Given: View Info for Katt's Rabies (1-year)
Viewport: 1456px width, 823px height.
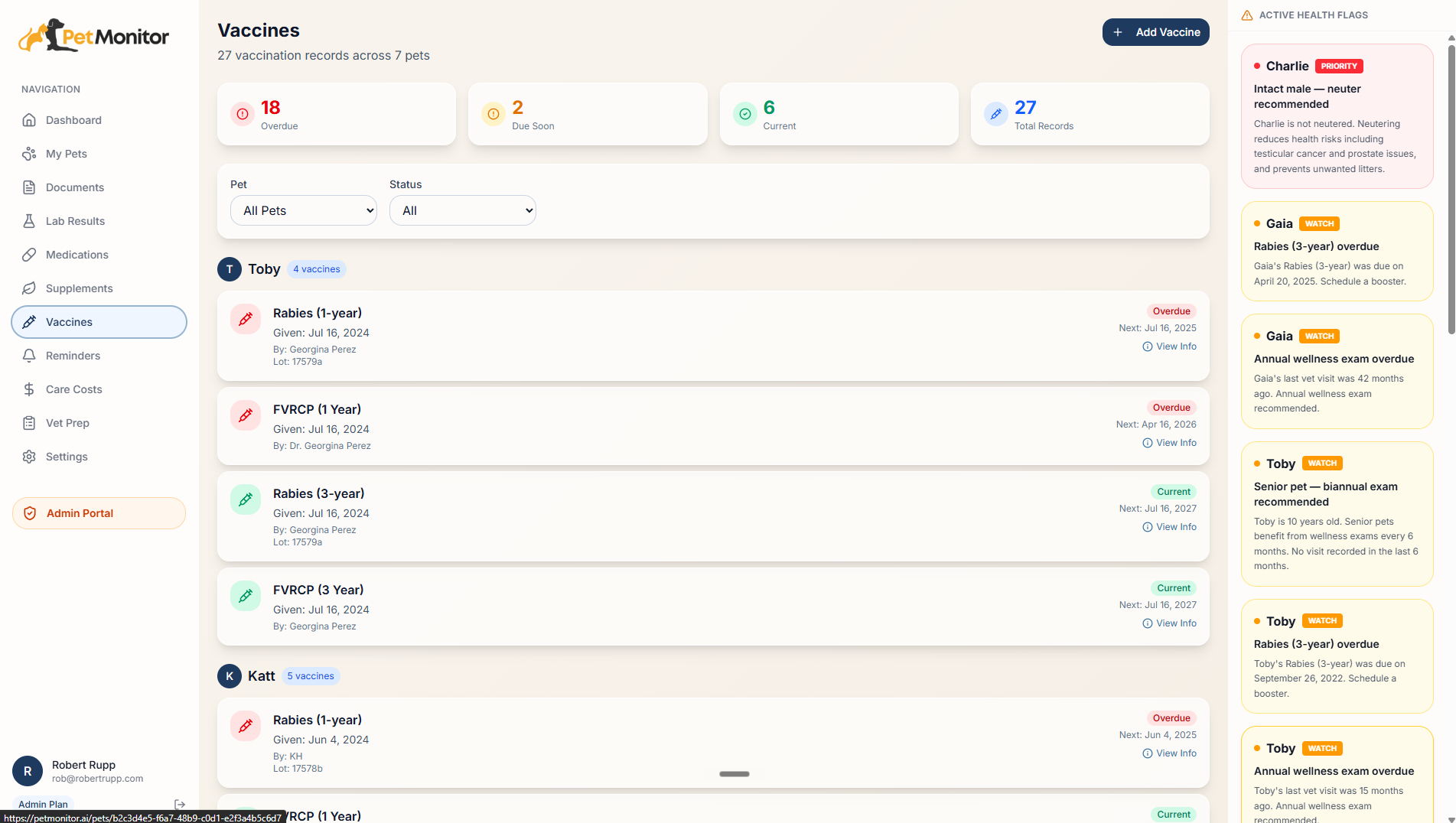Looking at the screenshot, I should click(1169, 753).
